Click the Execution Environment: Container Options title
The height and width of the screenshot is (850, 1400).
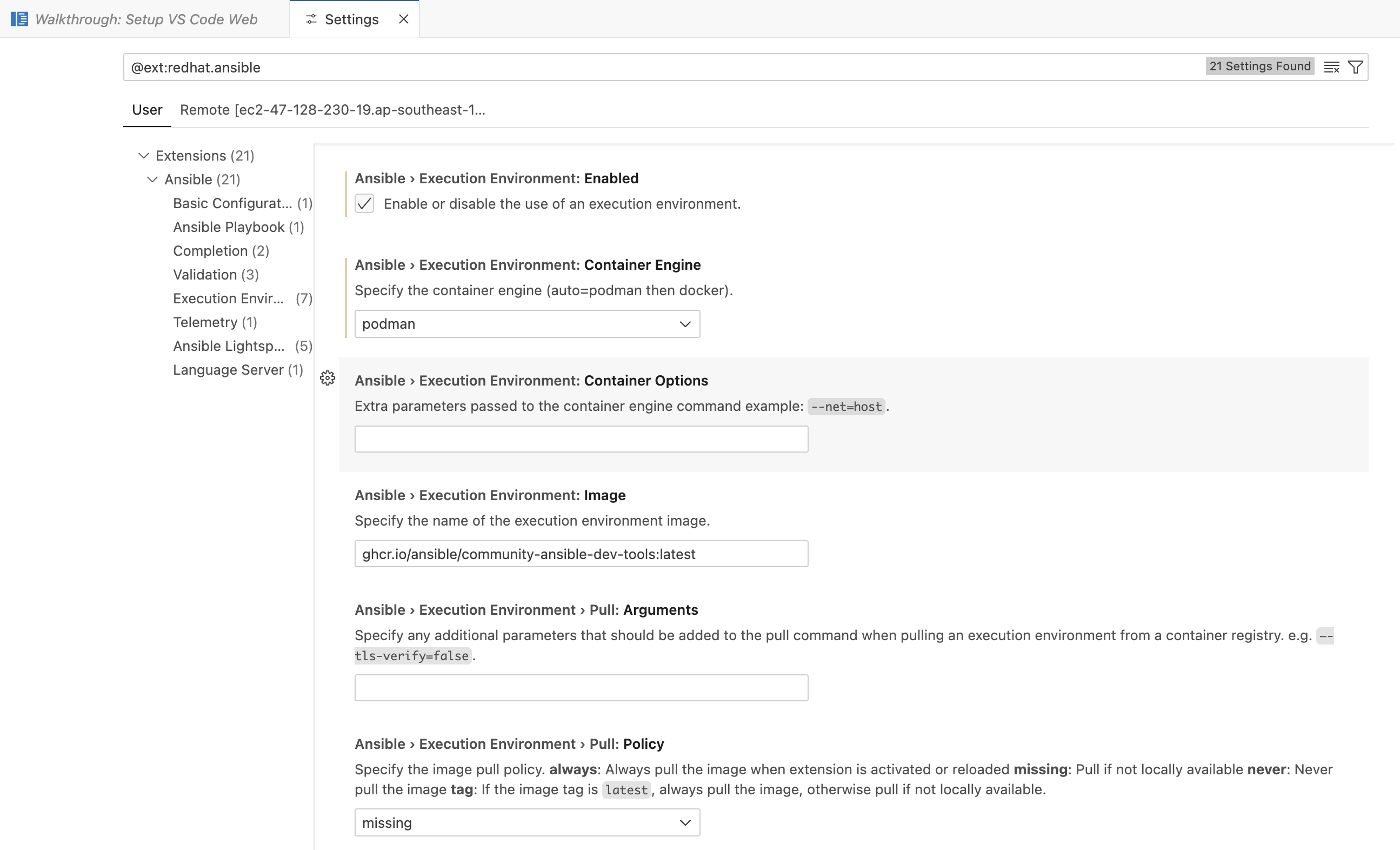[x=531, y=381]
